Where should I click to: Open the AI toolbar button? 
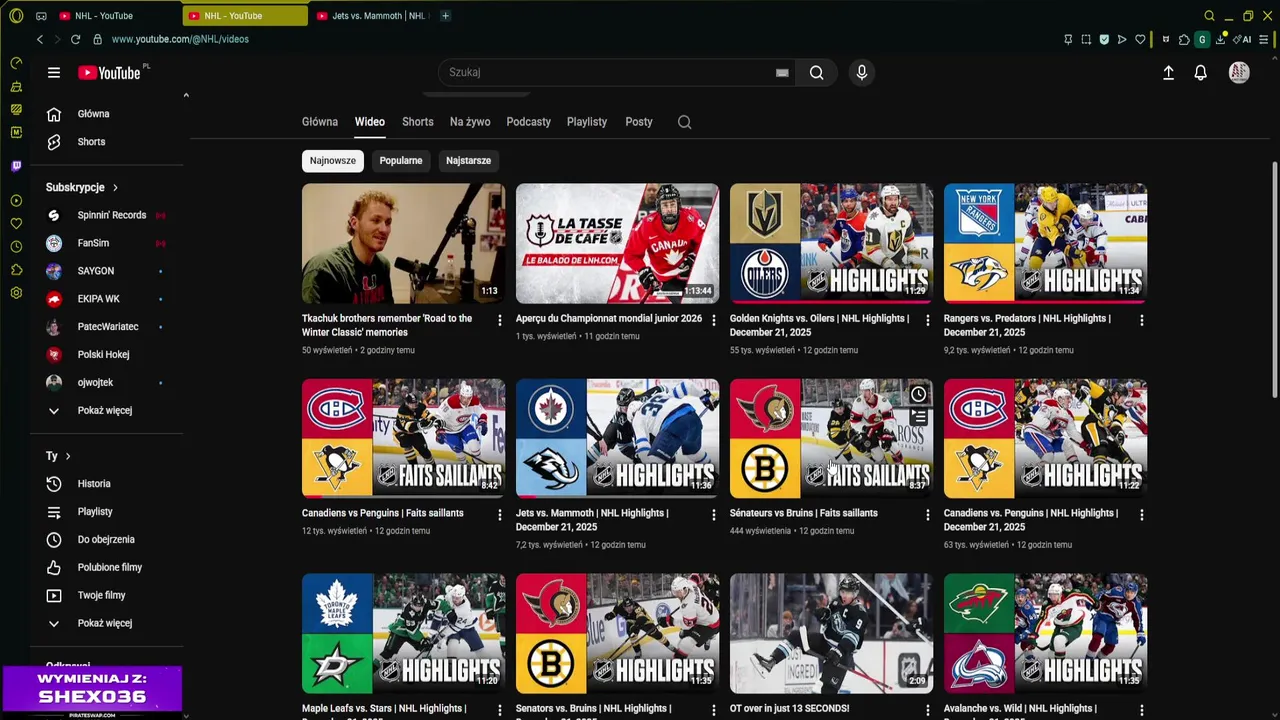pos(1243,39)
